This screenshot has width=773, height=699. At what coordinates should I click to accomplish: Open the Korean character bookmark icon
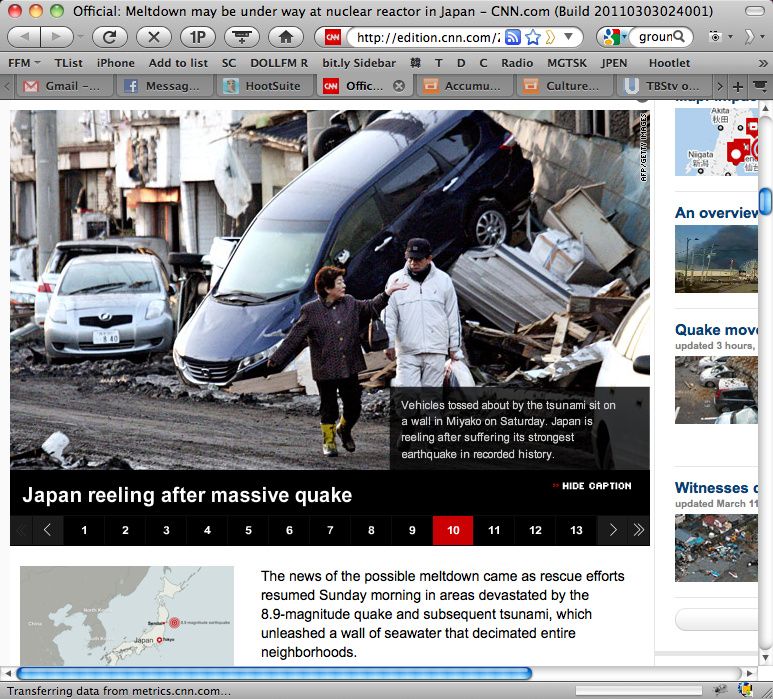(x=415, y=63)
